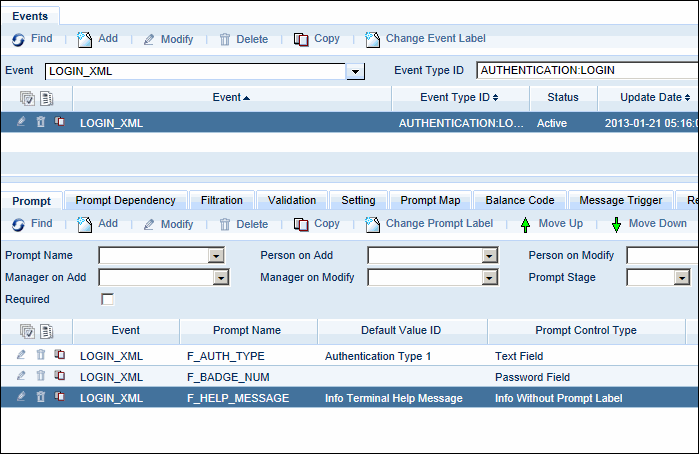699x454 pixels.
Task: Open the Validation tab
Action: tap(292, 200)
